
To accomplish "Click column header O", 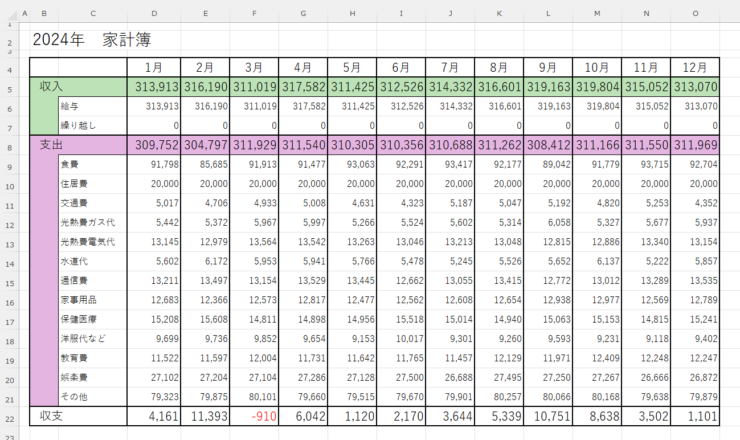I will pyautogui.click(x=695, y=13).
